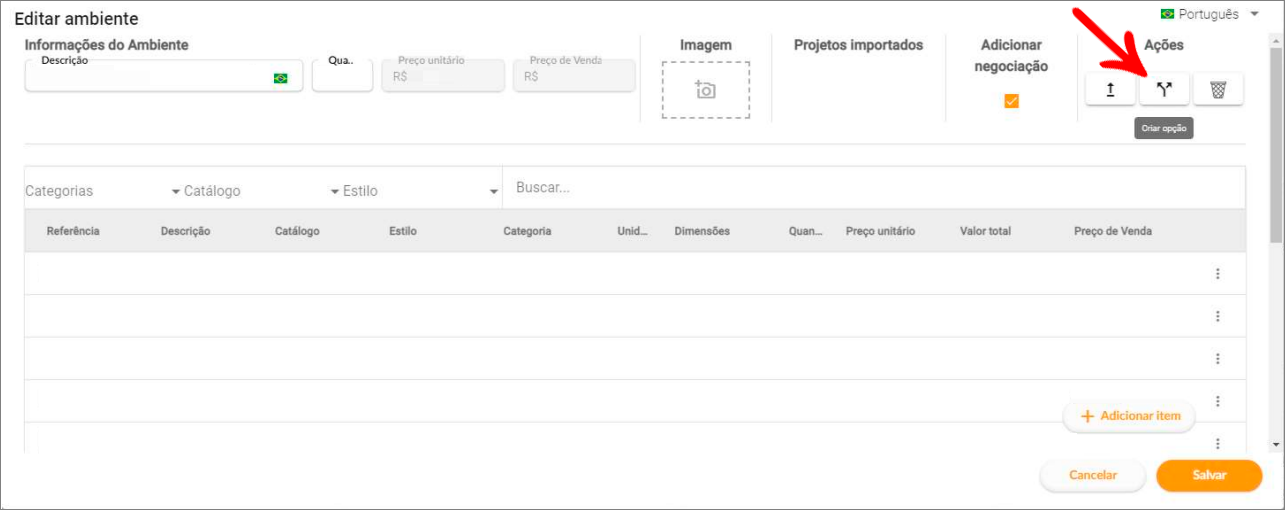
Task: Click the Preço unitário field
Action: tap(443, 75)
